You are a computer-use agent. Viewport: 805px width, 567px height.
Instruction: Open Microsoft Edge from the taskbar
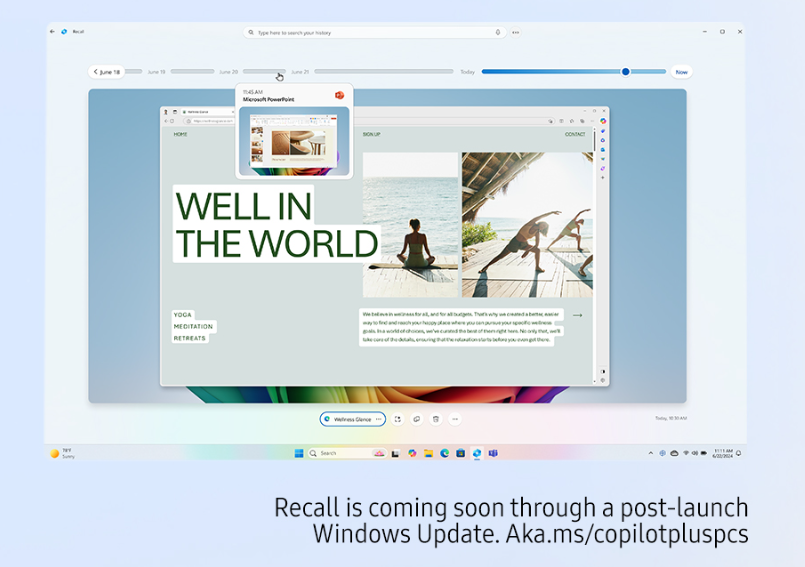(445, 453)
